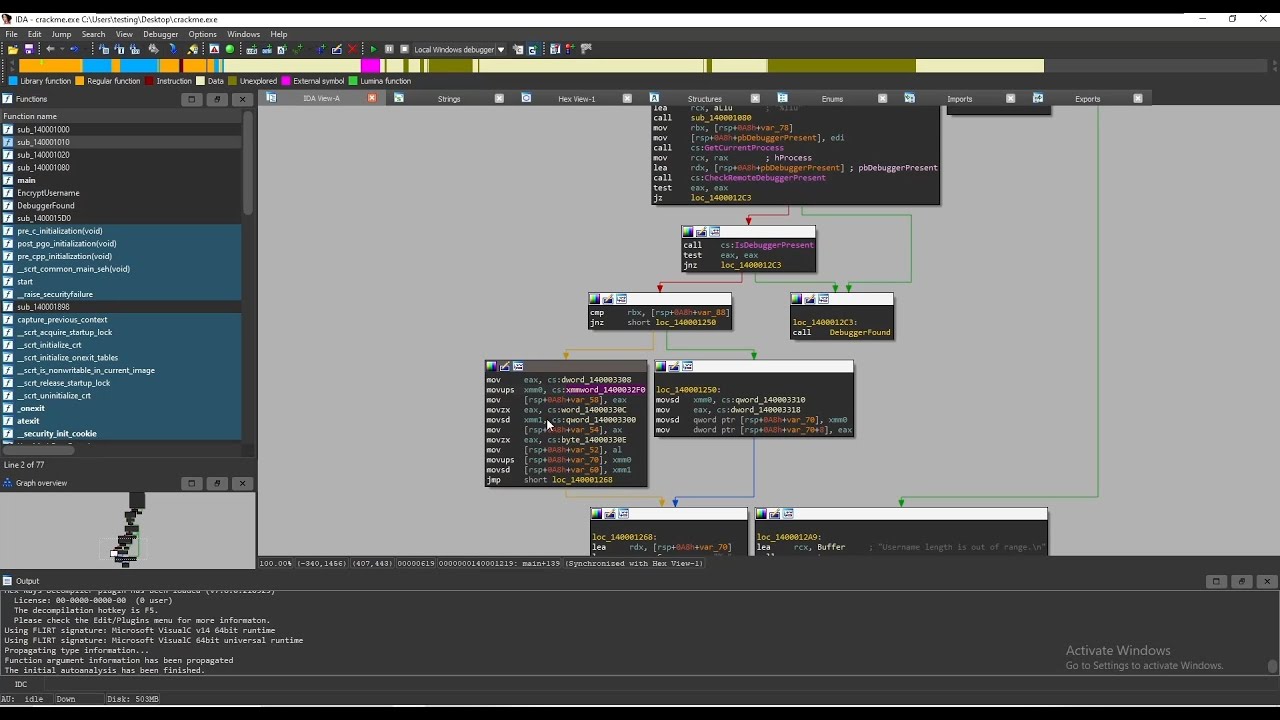Image resolution: width=1280 pixels, height=720 pixels.
Task: Click the Enums tab icon
Action: pyautogui.click(x=782, y=98)
